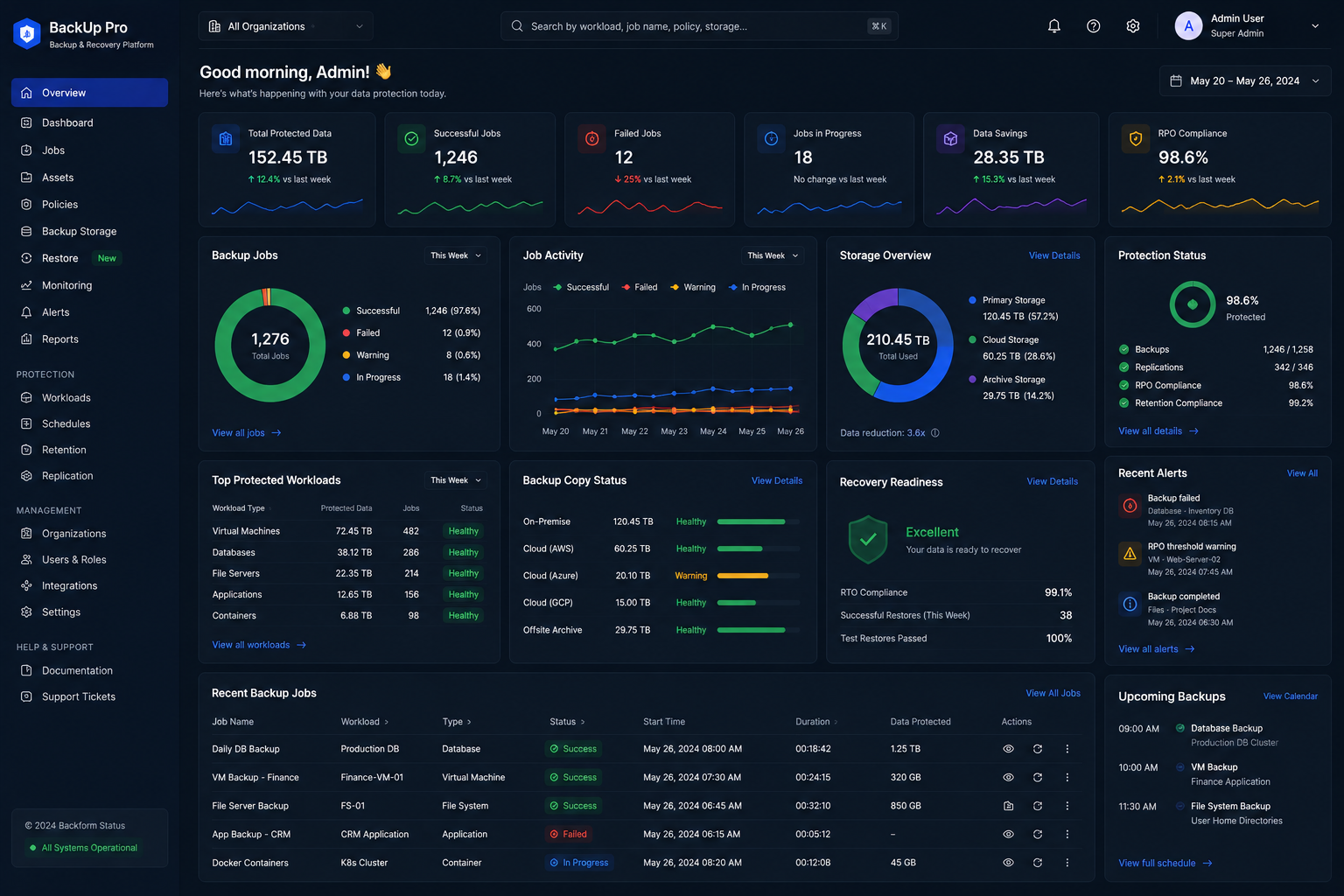Screen dimensions: 1344x896
Task: Click View all workloads link
Action: pos(259,645)
